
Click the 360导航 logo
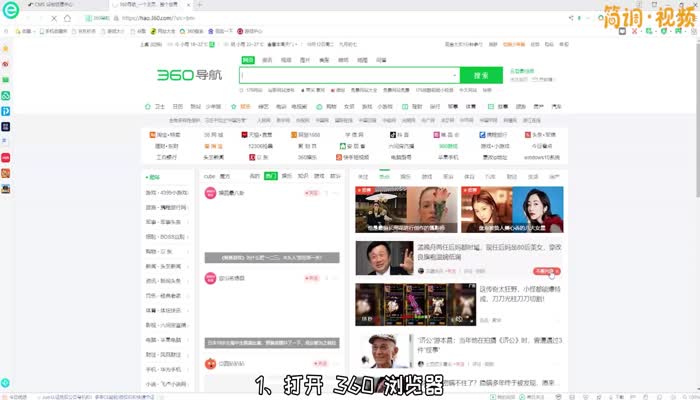click(x=189, y=75)
